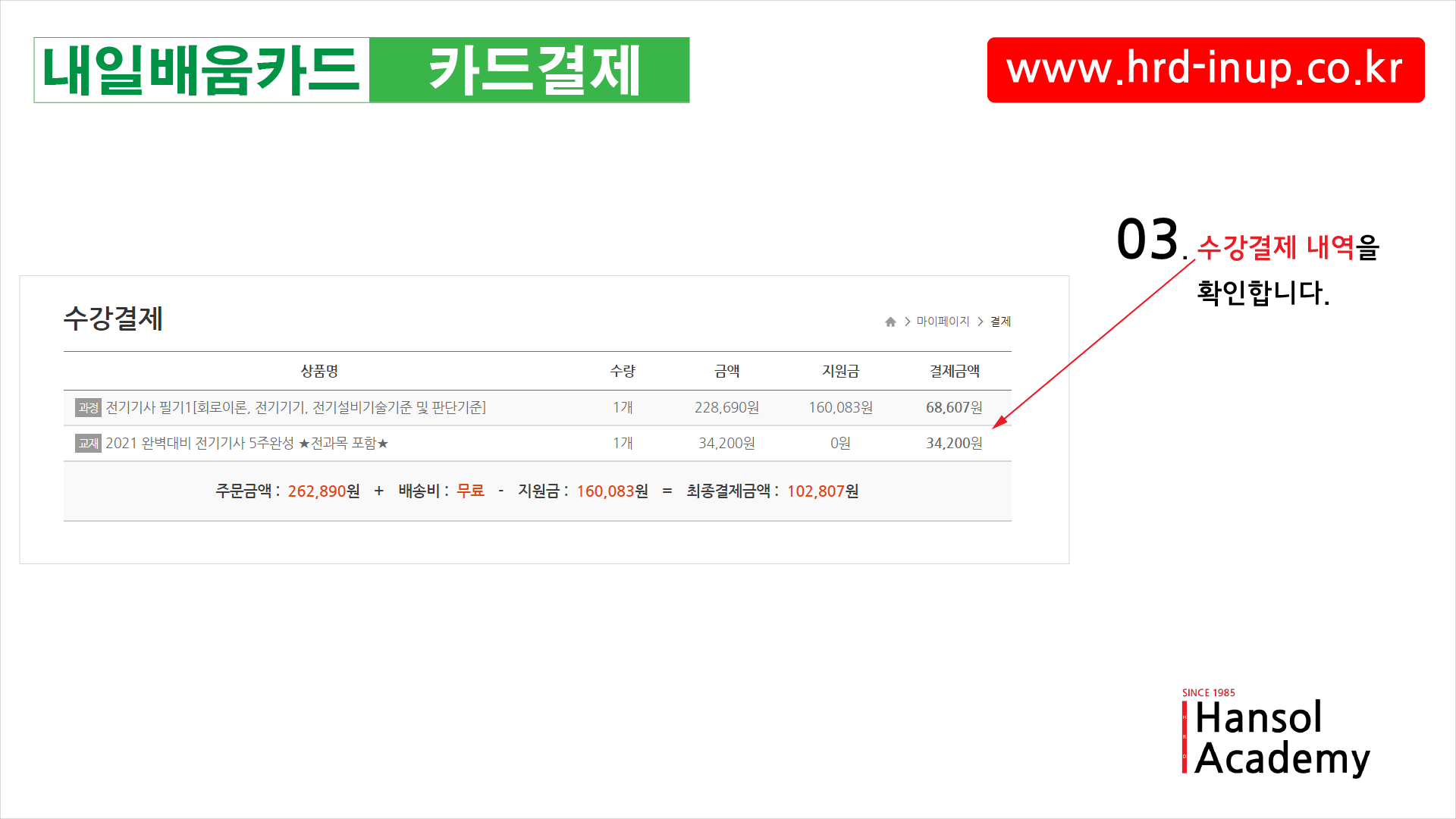Open the 마이페이지 breadcrumb link
This screenshot has width=1456, height=819.
pyautogui.click(x=943, y=322)
